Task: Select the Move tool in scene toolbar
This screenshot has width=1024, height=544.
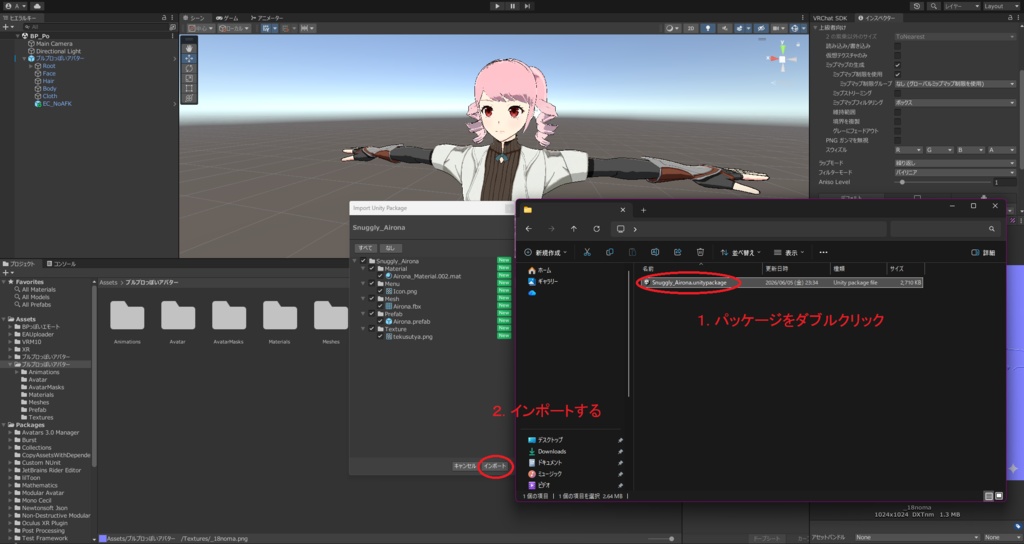Action: [189, 58]
